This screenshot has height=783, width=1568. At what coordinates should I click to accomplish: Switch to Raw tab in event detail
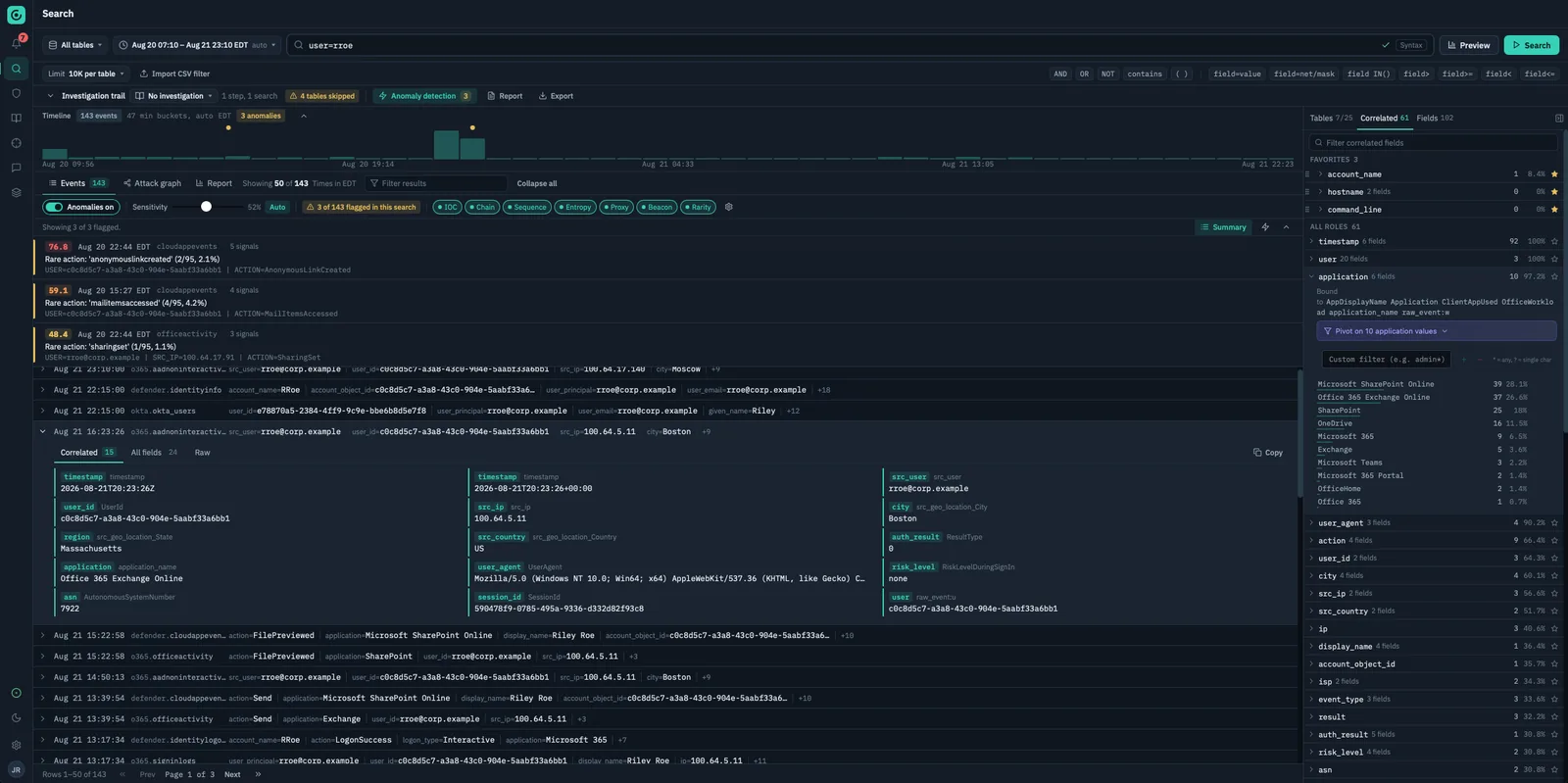coord(202,453)
